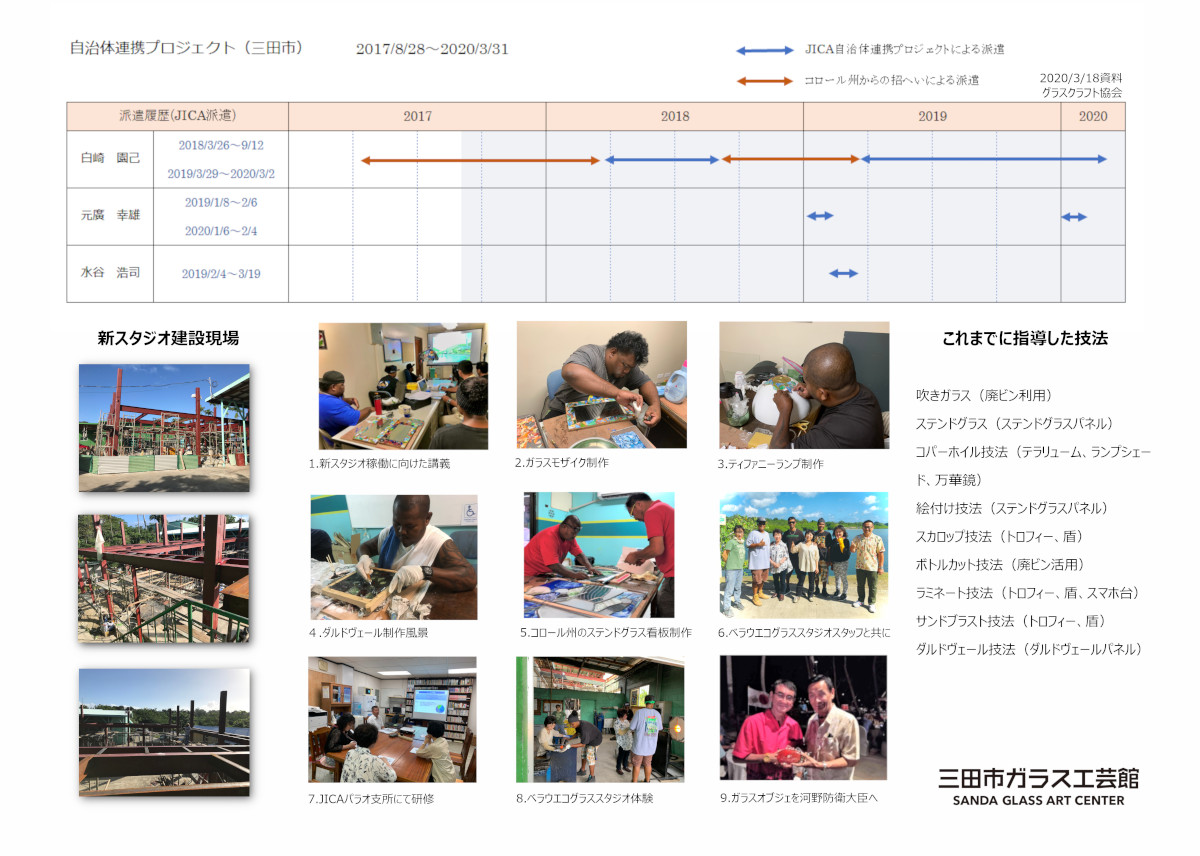Open photo 1 of the new studio lecture
Screen dimensions: 1200x856
[403, 386]
